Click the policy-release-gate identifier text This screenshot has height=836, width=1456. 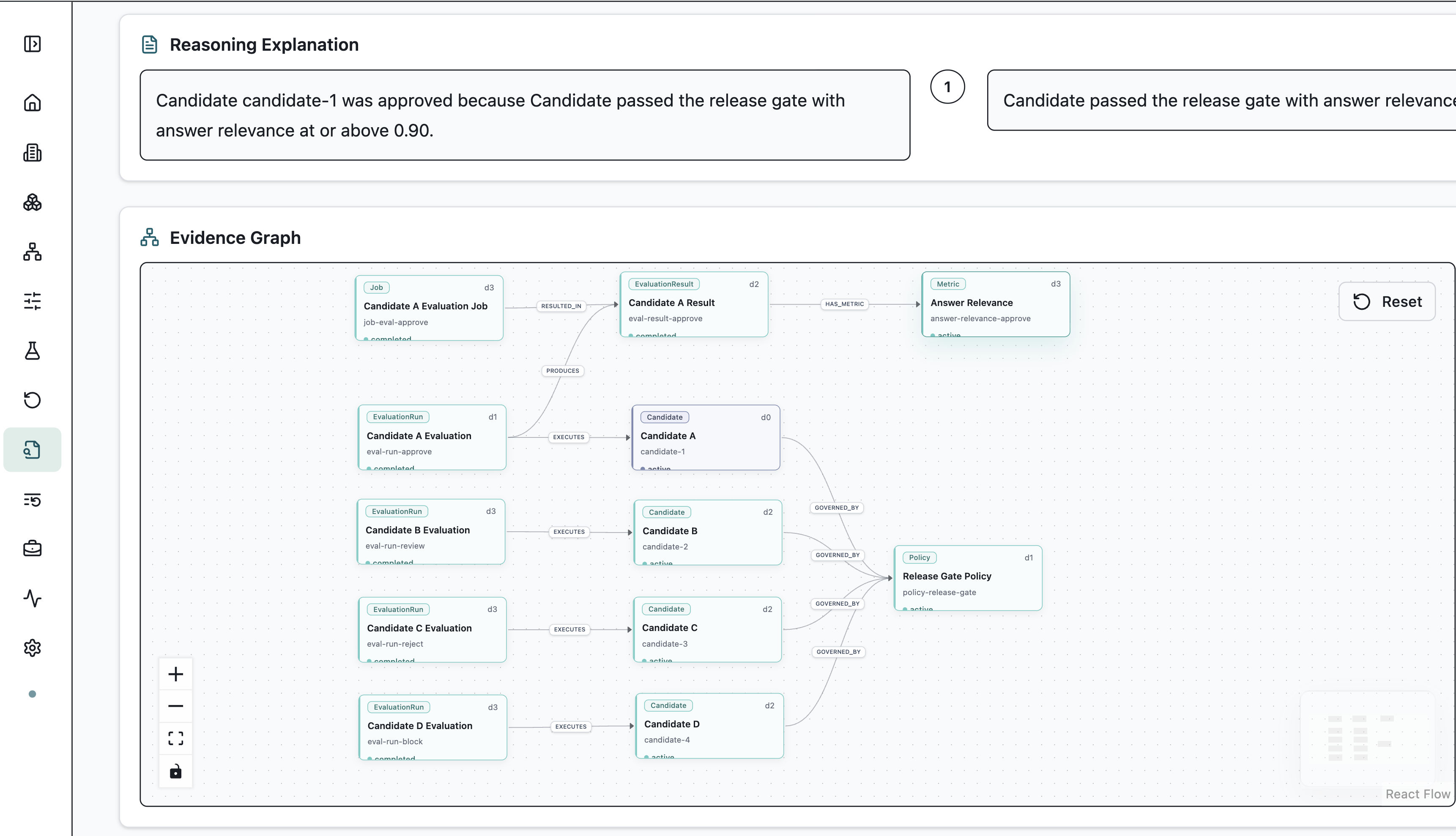940,593
